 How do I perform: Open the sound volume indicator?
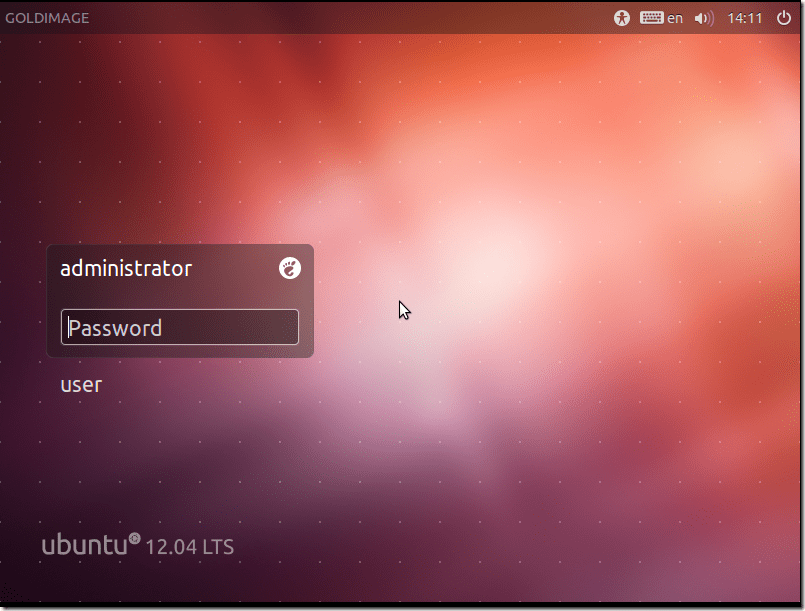tap(704, 18)
